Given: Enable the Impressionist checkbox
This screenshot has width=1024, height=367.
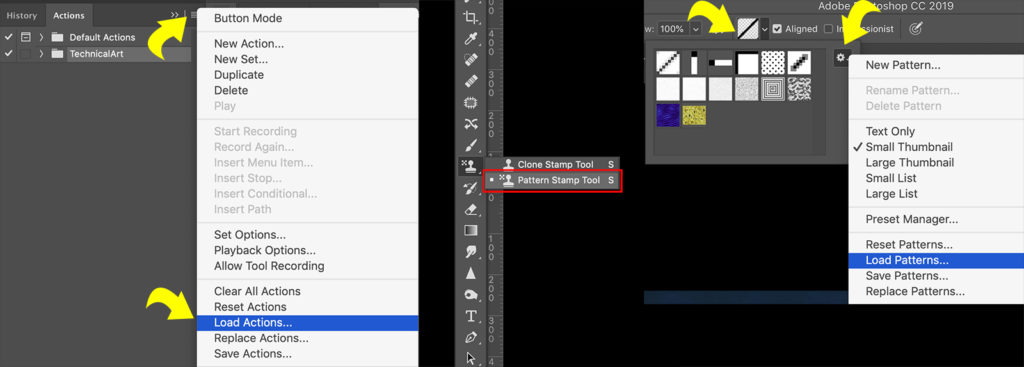Looking at the screenshot, I should 828,29.
